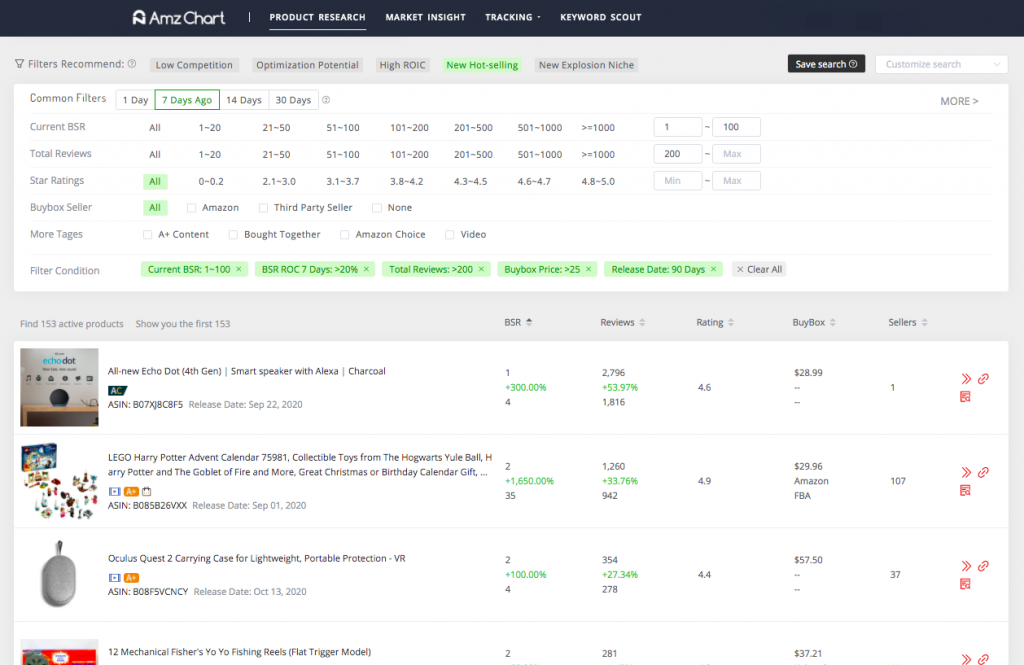Click the report icon for the LEGO Harry Potter row

point(965,490)
